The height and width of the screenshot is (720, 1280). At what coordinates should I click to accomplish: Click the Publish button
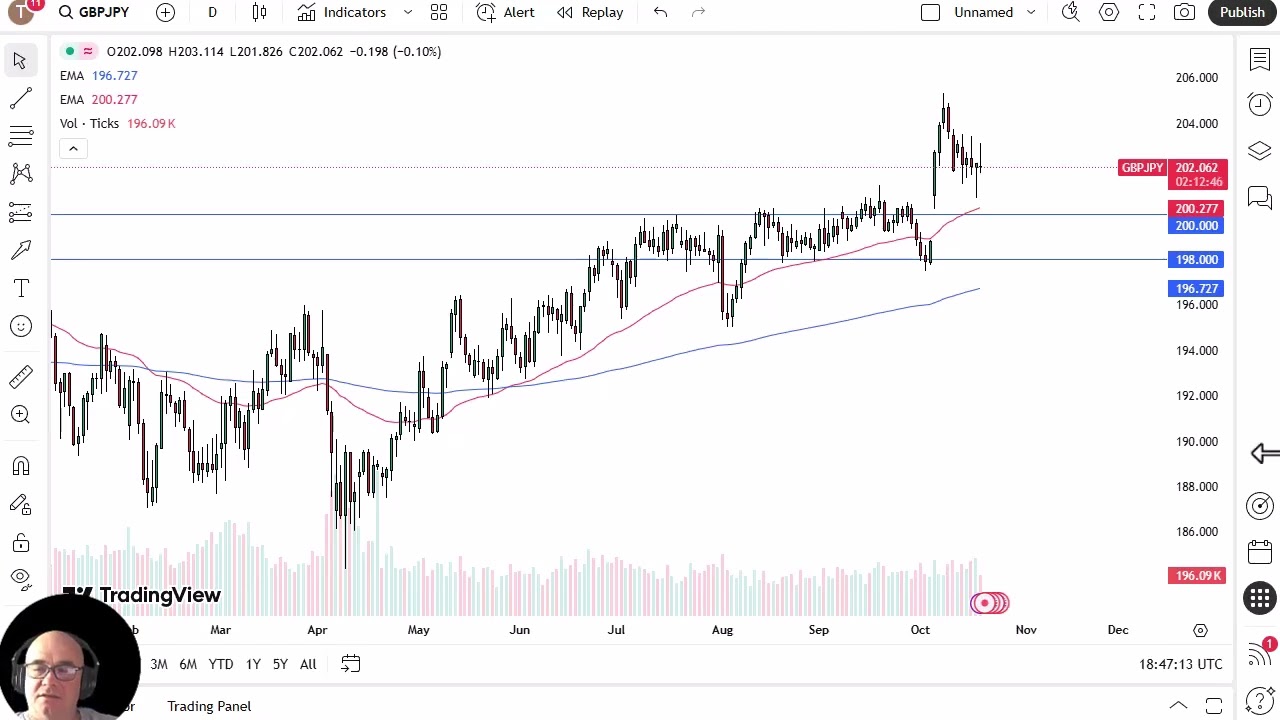(1242, 12)
